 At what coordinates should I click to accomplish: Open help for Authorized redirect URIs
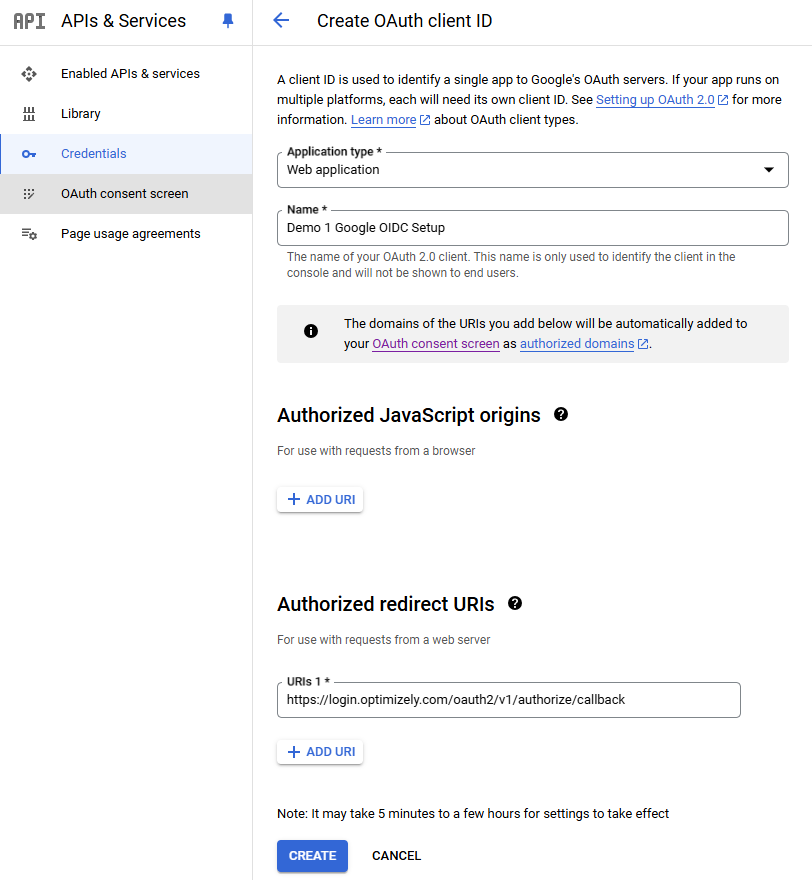pos(515,603)
